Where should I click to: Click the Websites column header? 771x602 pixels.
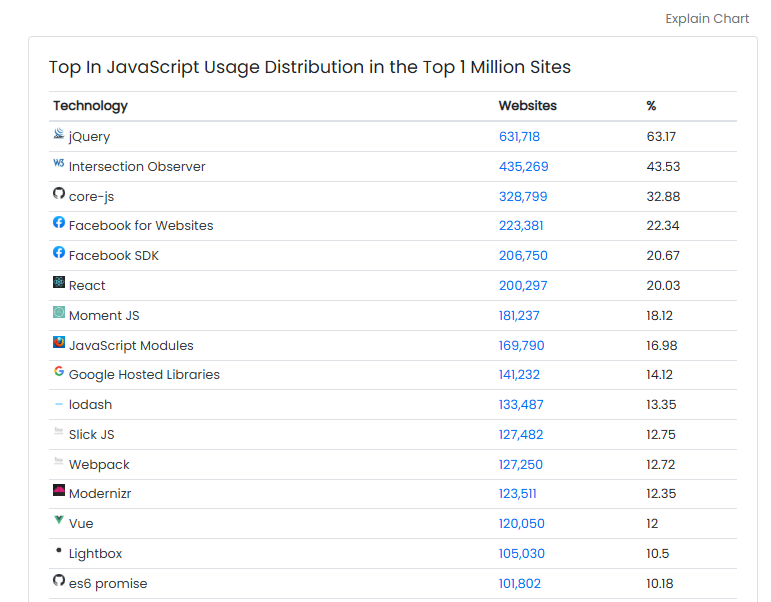528,106
